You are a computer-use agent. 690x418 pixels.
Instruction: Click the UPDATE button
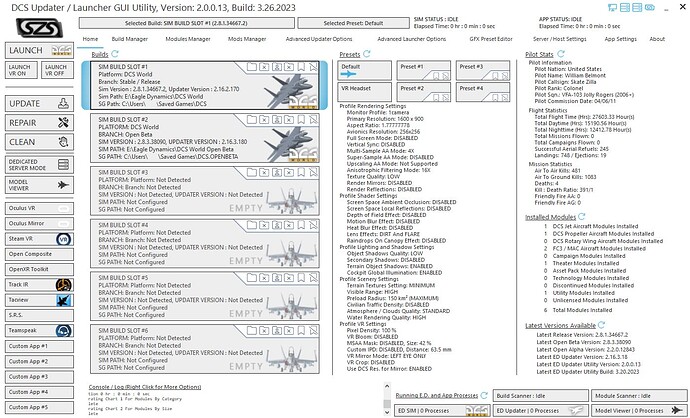click(39, 103)
